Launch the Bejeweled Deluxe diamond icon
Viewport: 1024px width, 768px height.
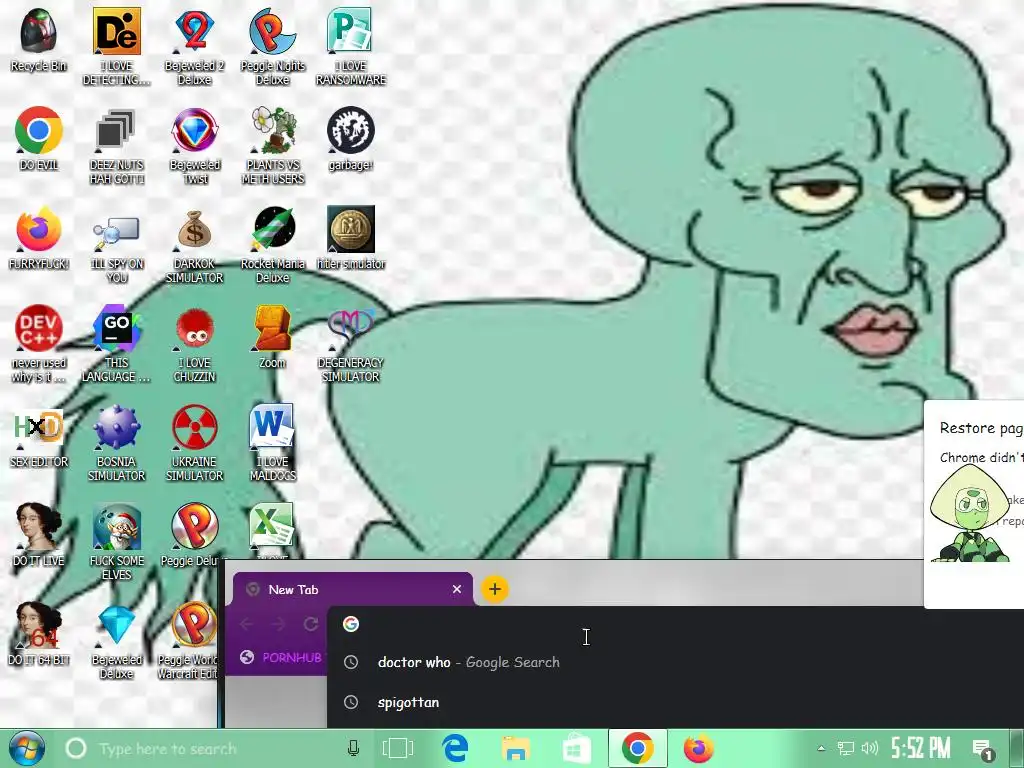116,641
